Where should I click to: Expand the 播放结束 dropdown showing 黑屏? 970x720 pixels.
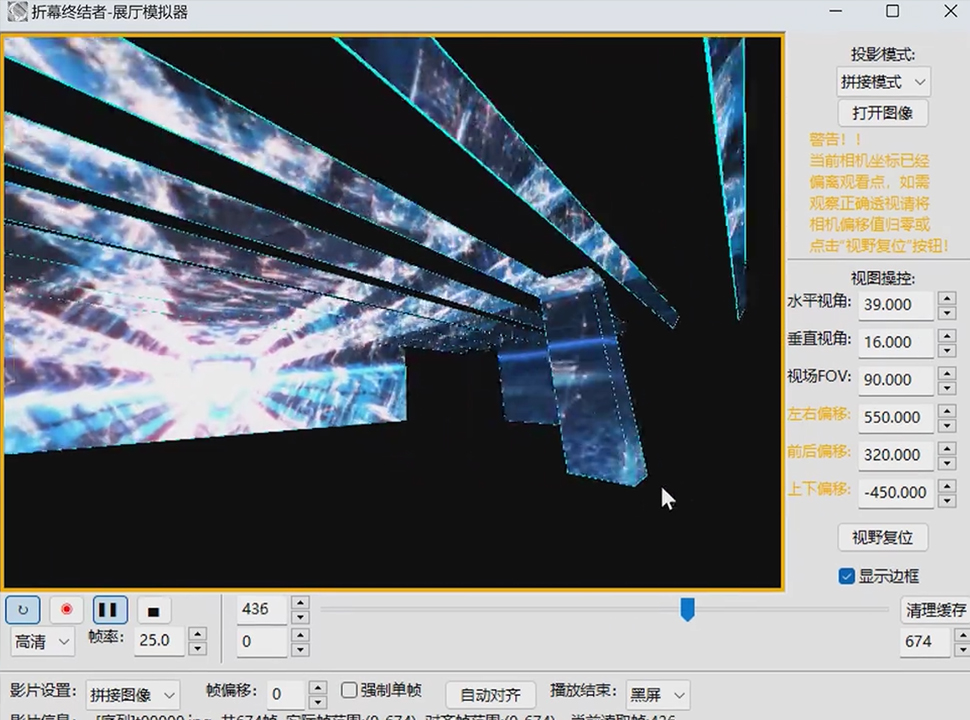658,694
